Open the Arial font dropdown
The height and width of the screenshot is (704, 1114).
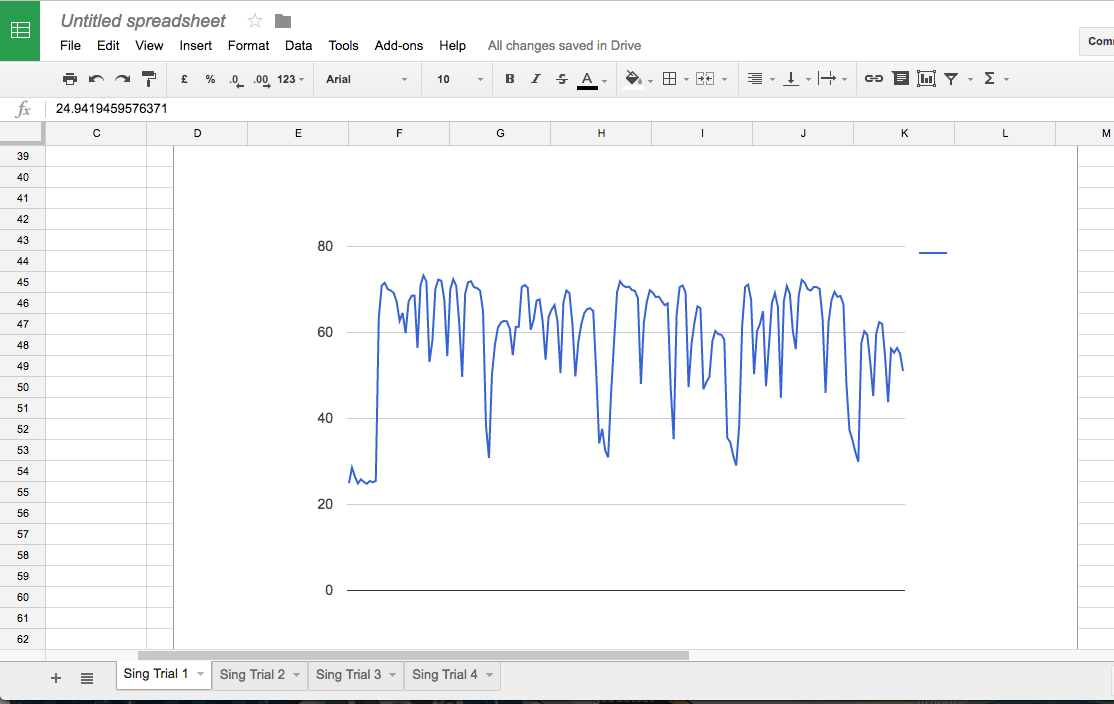pos(367,79)
